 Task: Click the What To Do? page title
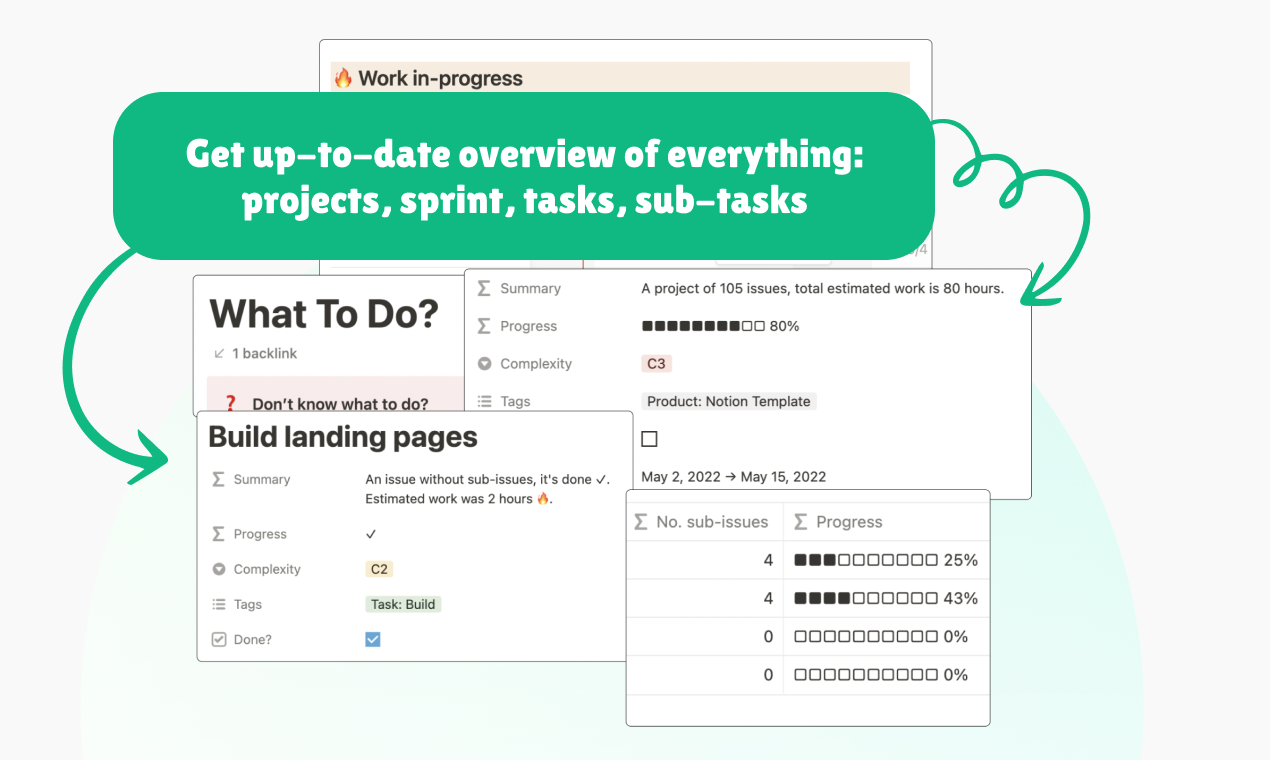tap(324, 314)
